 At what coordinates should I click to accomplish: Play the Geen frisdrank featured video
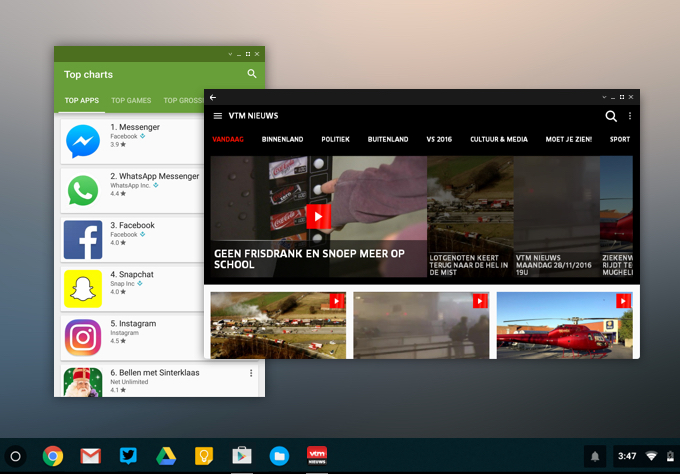point(318,216)
